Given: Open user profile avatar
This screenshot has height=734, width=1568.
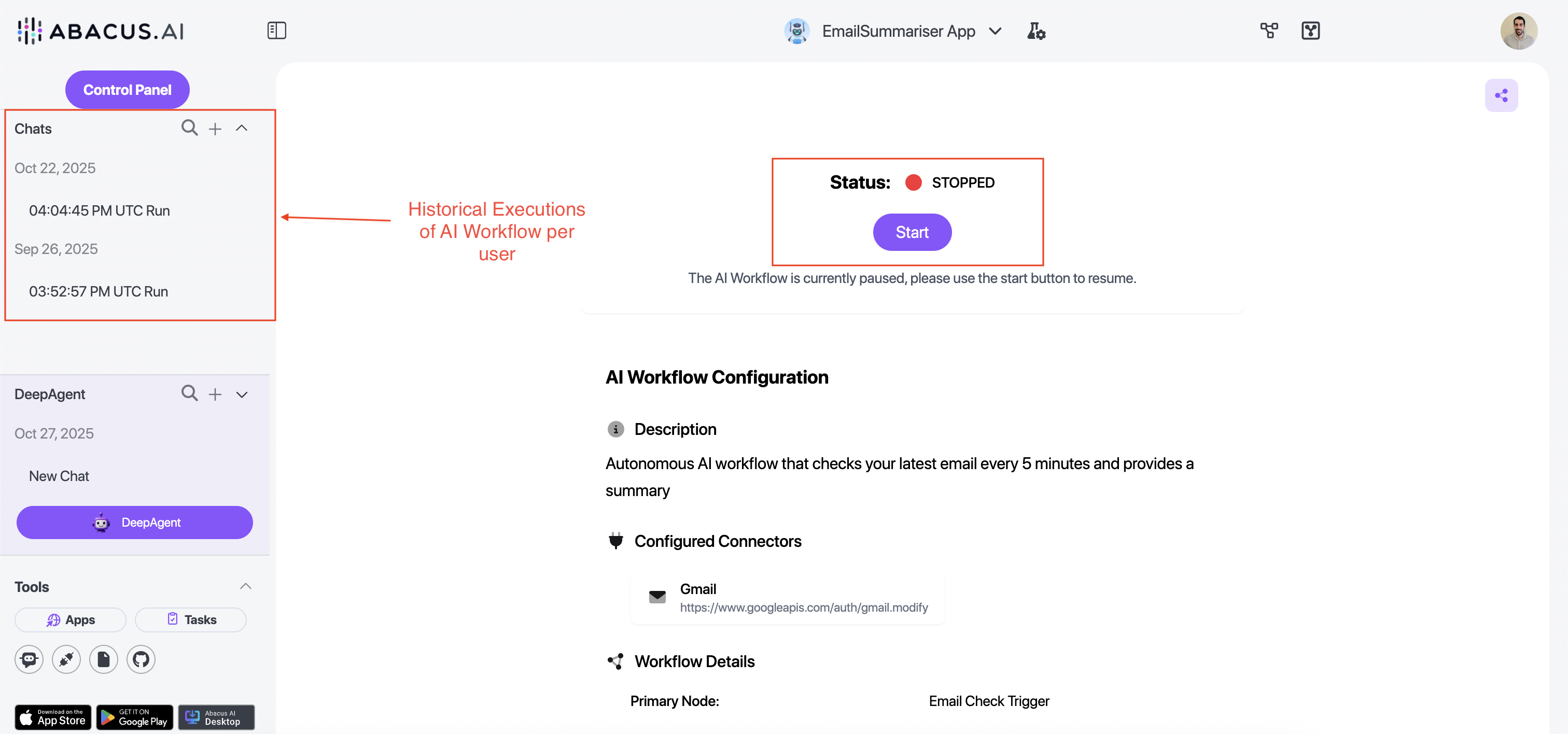Looking at the screenshot, I should [1518, 31].
